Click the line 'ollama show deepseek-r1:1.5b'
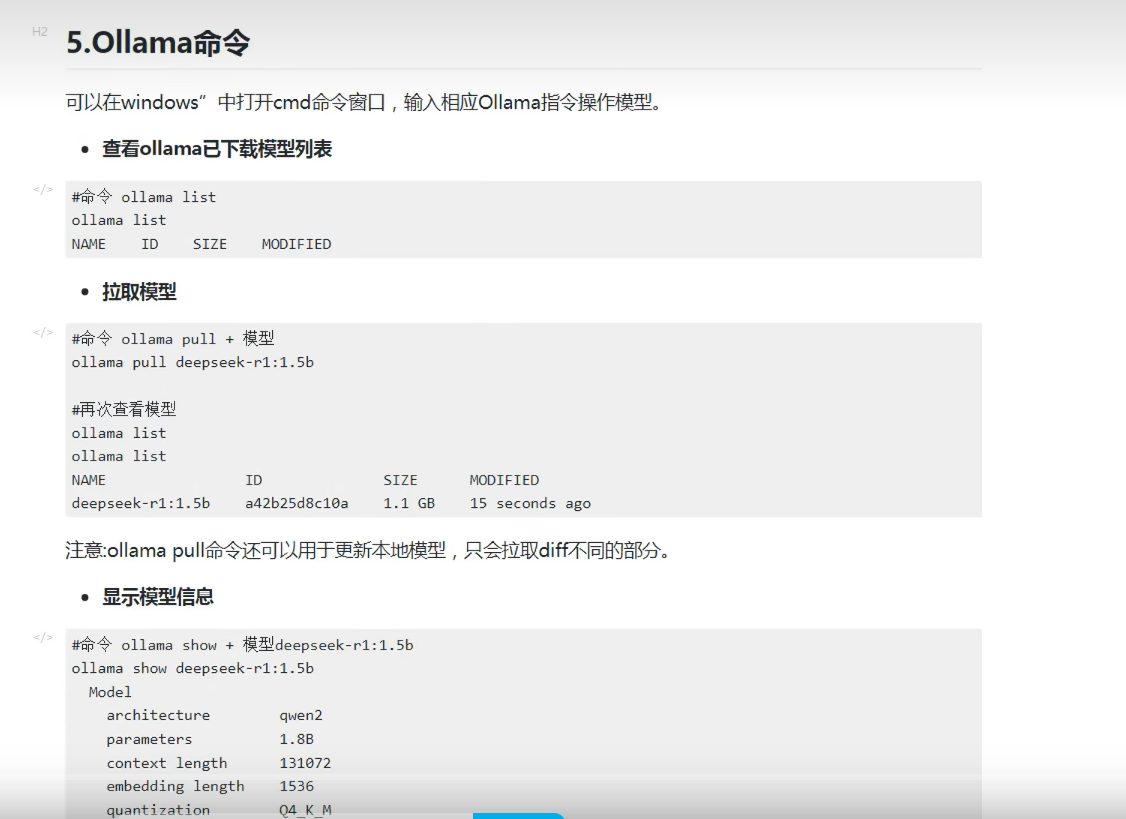This screenshot has width=1126, height=819. [x=192, y=668]
